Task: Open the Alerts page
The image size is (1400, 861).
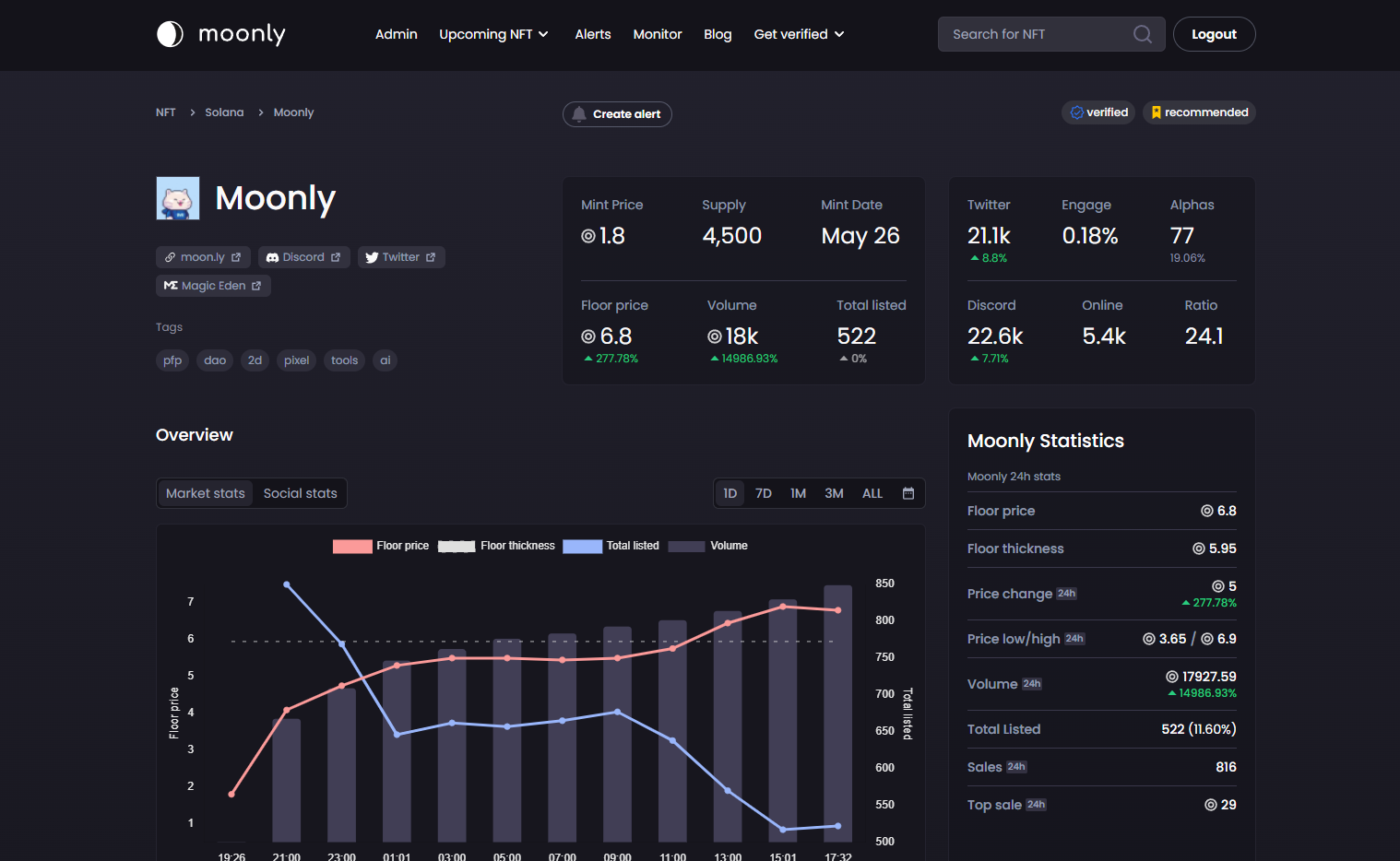Action: tap(593, 34)
